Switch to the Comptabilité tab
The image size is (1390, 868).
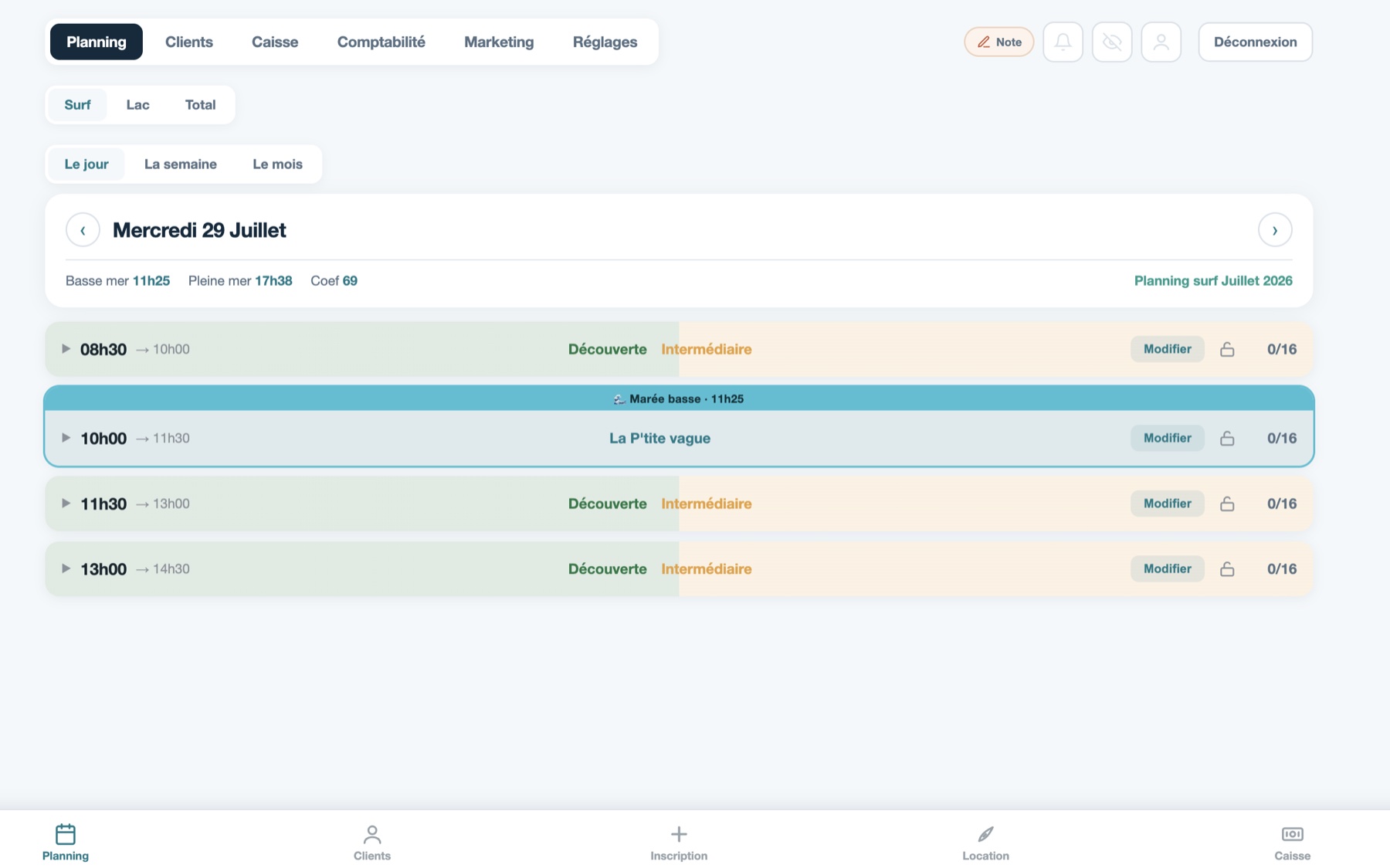click(381, 42)
